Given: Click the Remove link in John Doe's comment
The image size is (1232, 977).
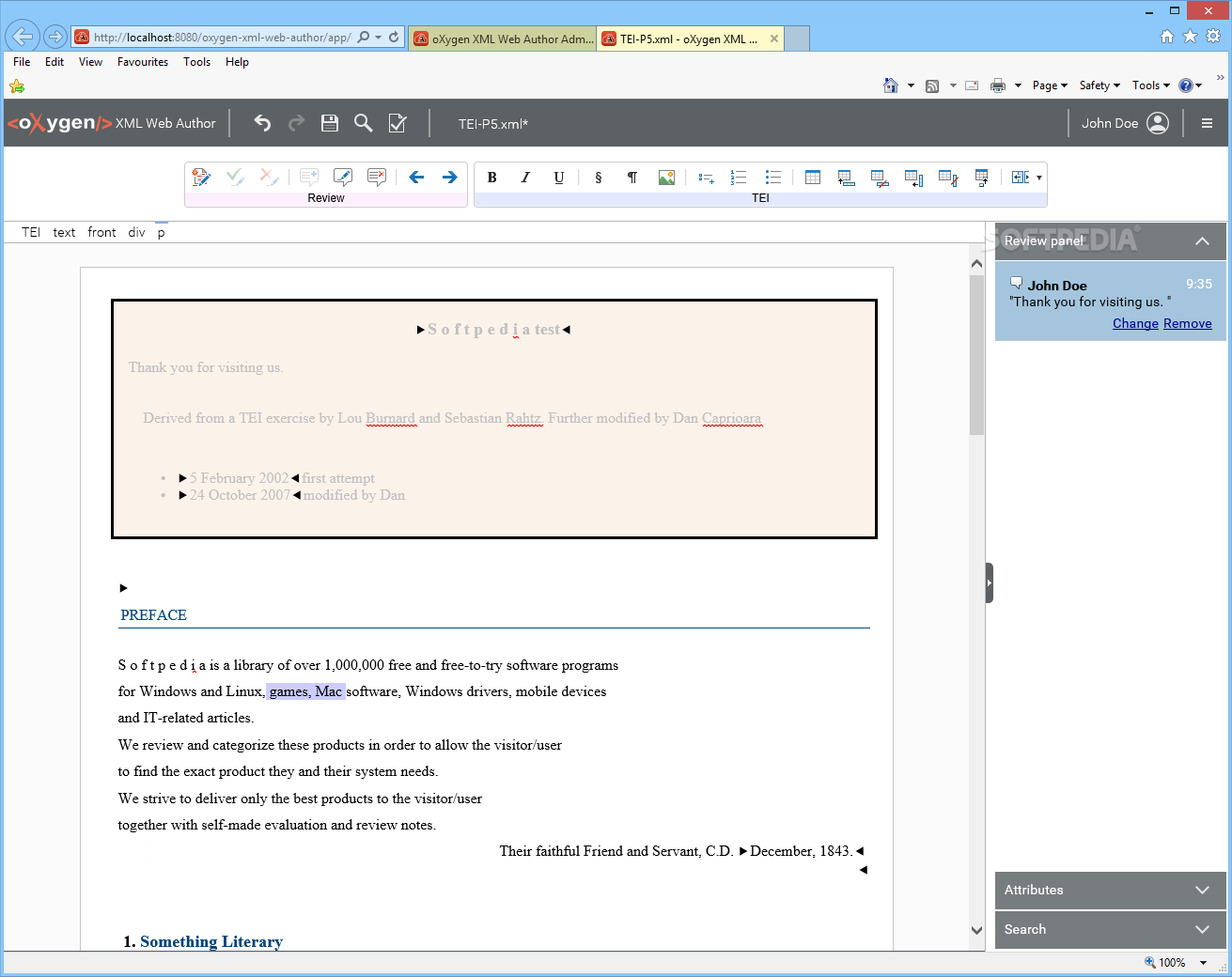Looking at the screenshot, I should coord(1188,323).
